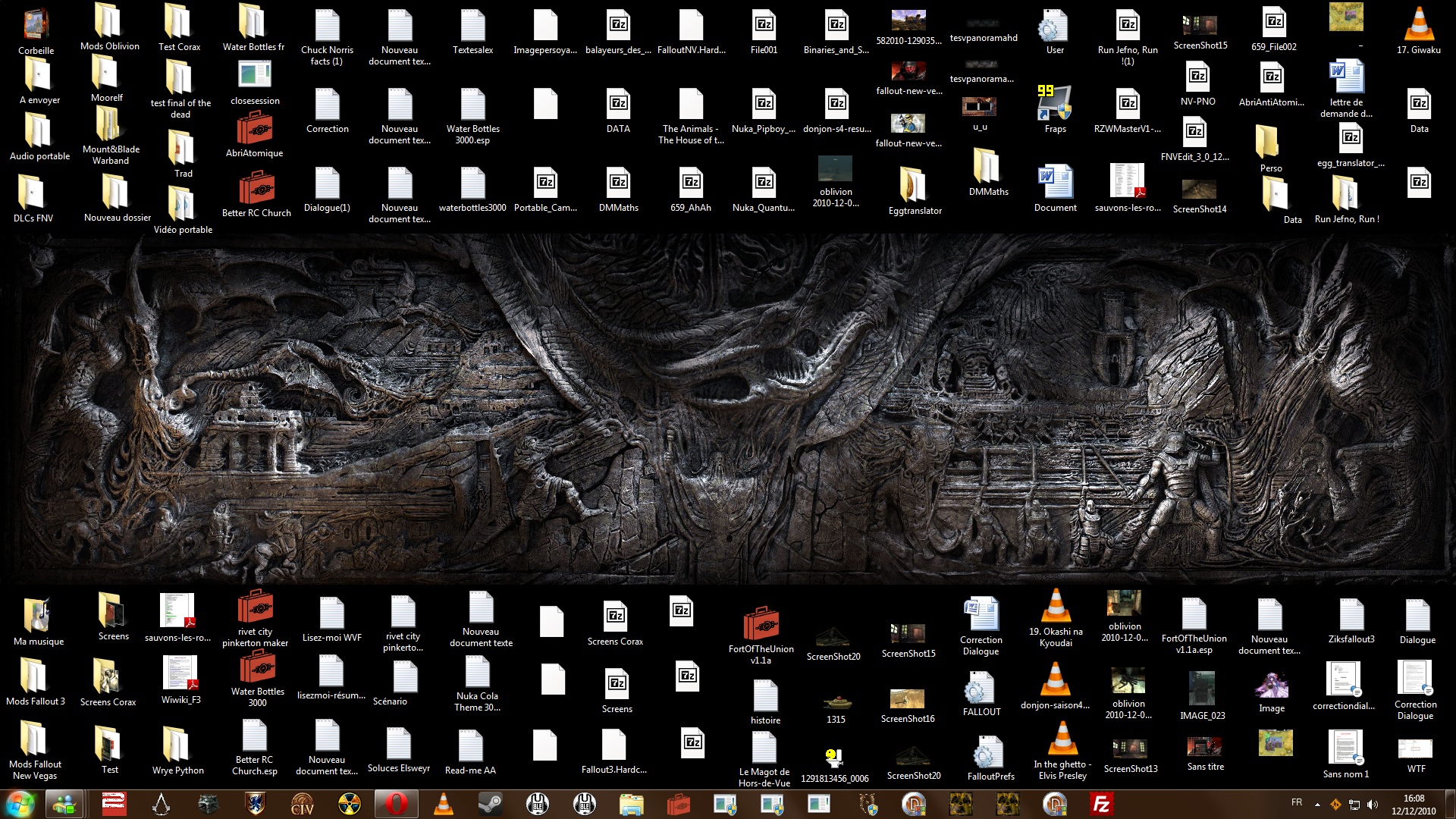Screen dimensions: 1456x819
Task: Open the FortOfTheUnion v1.1a toolbox icon
Action: (x=761, y=635)
